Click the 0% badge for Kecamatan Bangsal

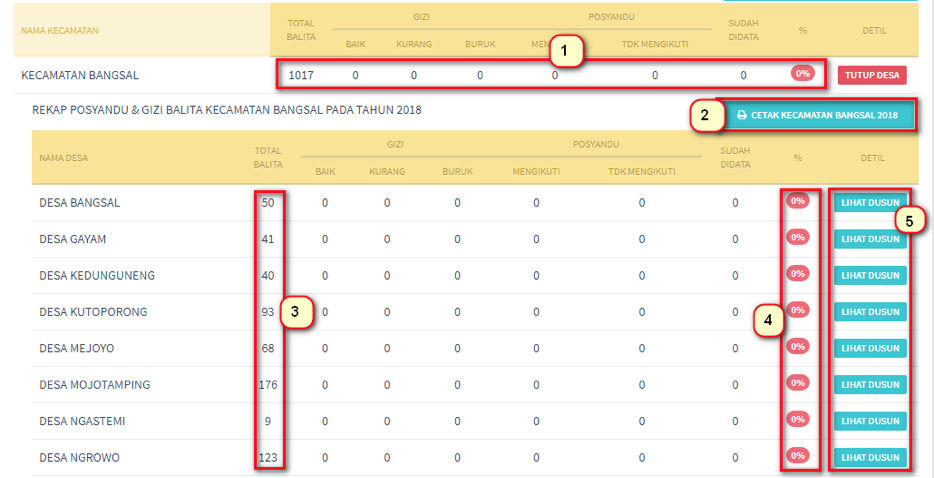(x=802, y=74)
